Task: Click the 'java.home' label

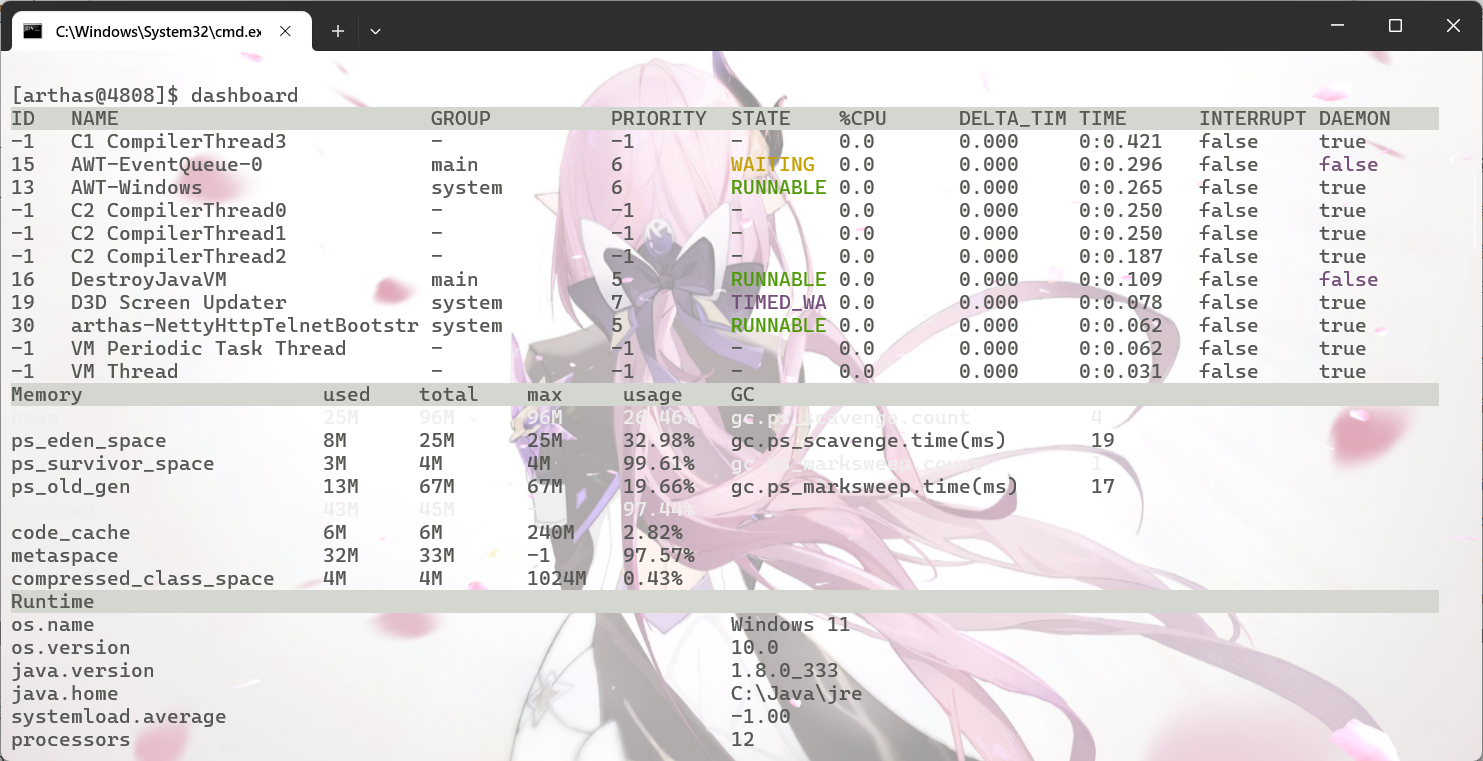Action: coord(65,694)
